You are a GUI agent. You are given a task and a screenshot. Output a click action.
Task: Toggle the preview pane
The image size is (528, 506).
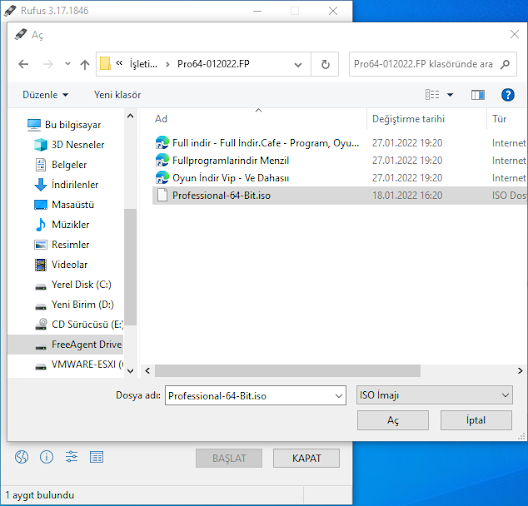478,95
